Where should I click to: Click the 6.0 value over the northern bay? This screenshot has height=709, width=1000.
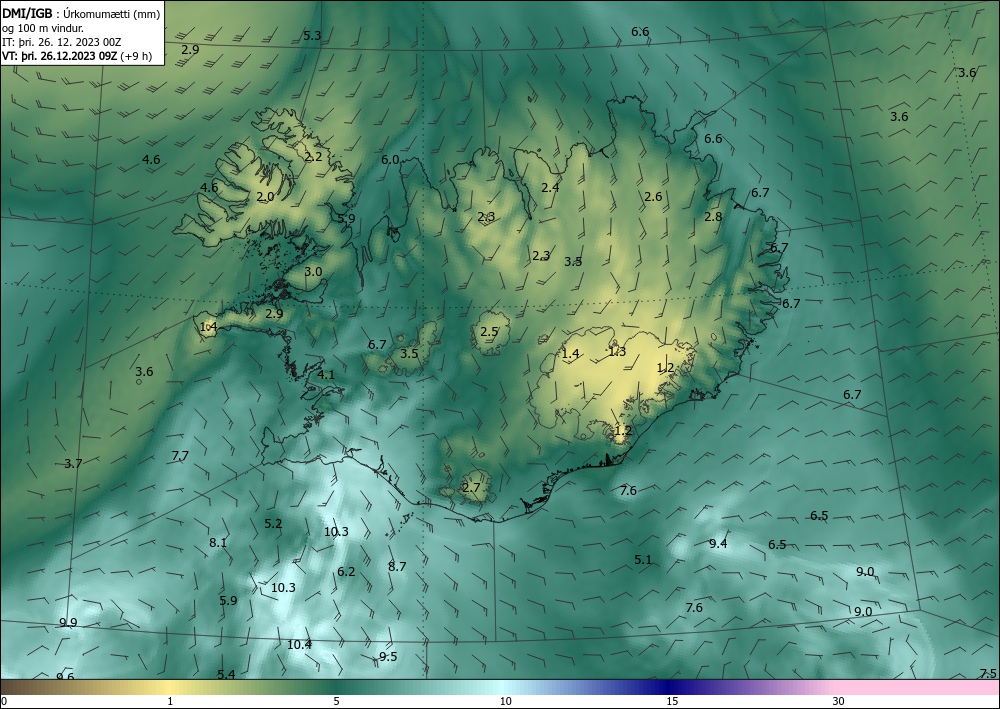pos(390,159)
